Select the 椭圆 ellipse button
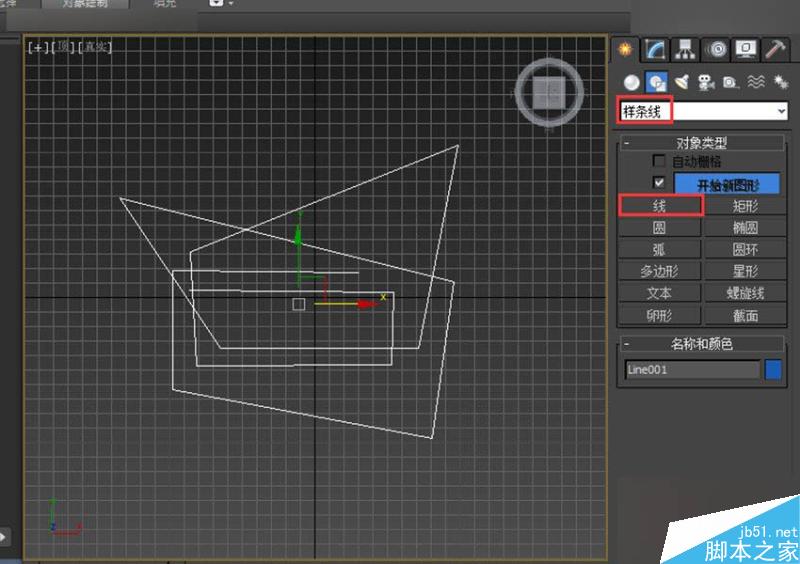Viewport: 800px width, 564px height. (745, 228)
